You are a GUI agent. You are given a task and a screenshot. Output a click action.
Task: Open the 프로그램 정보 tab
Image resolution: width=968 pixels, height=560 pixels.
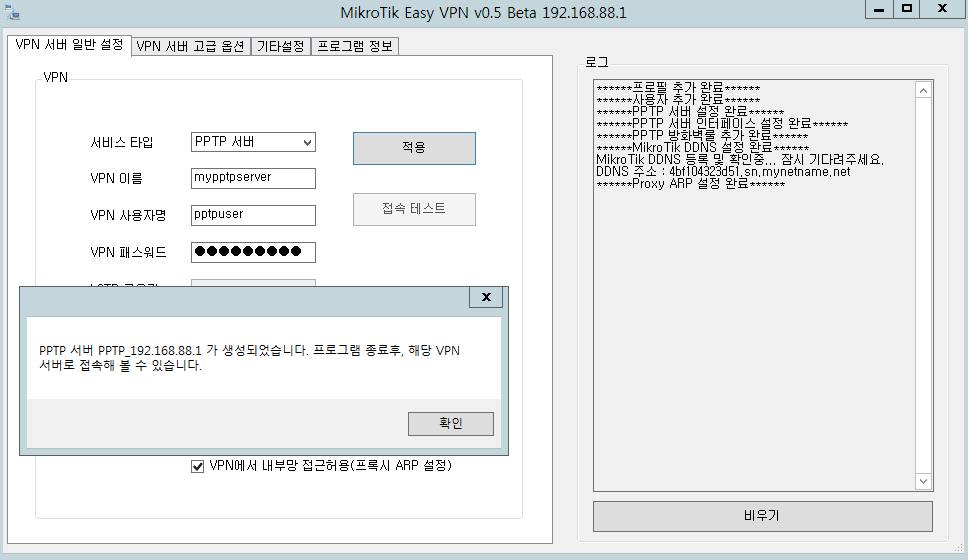(x=355, y=46)
